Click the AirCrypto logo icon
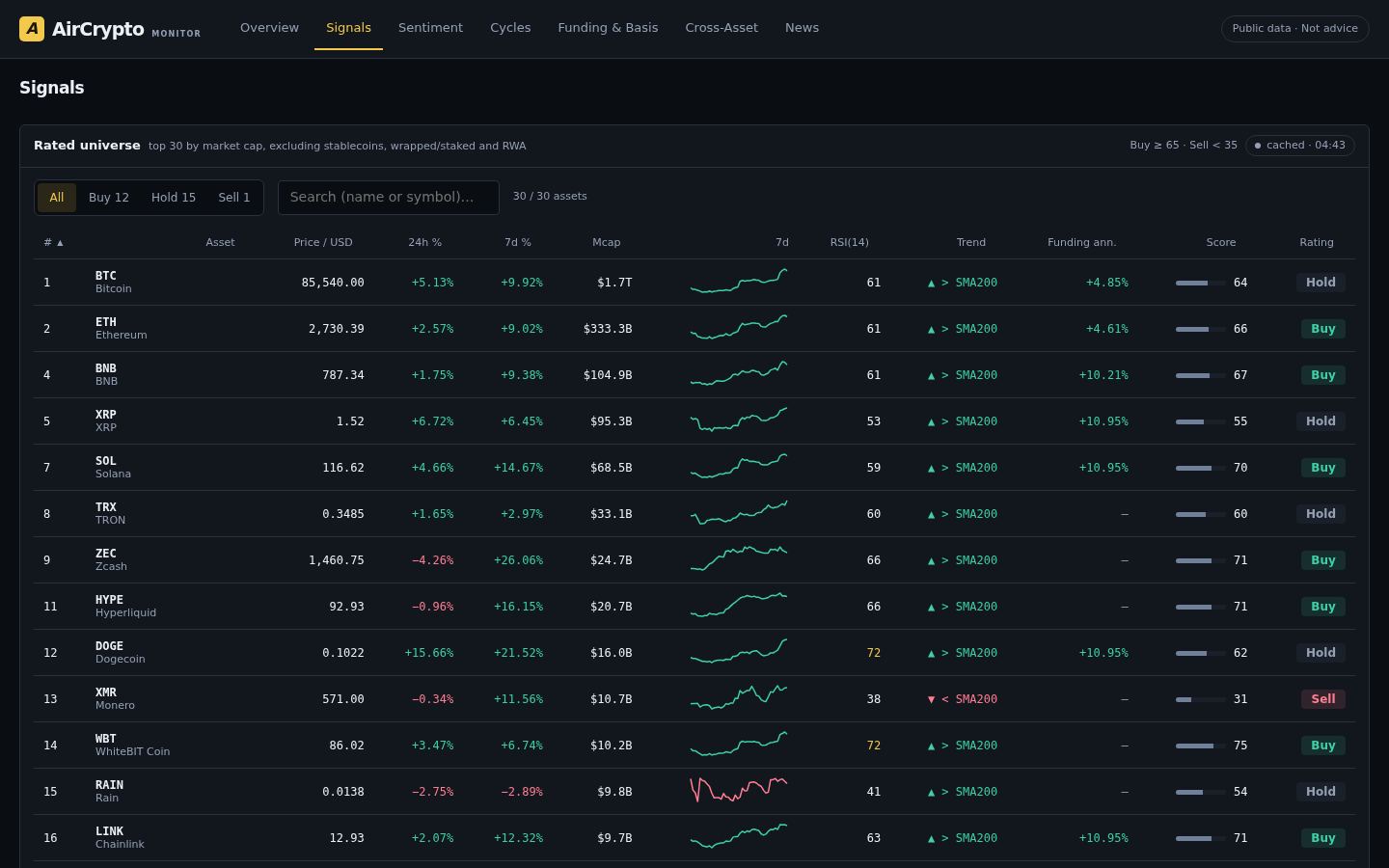 pos(32,28)
